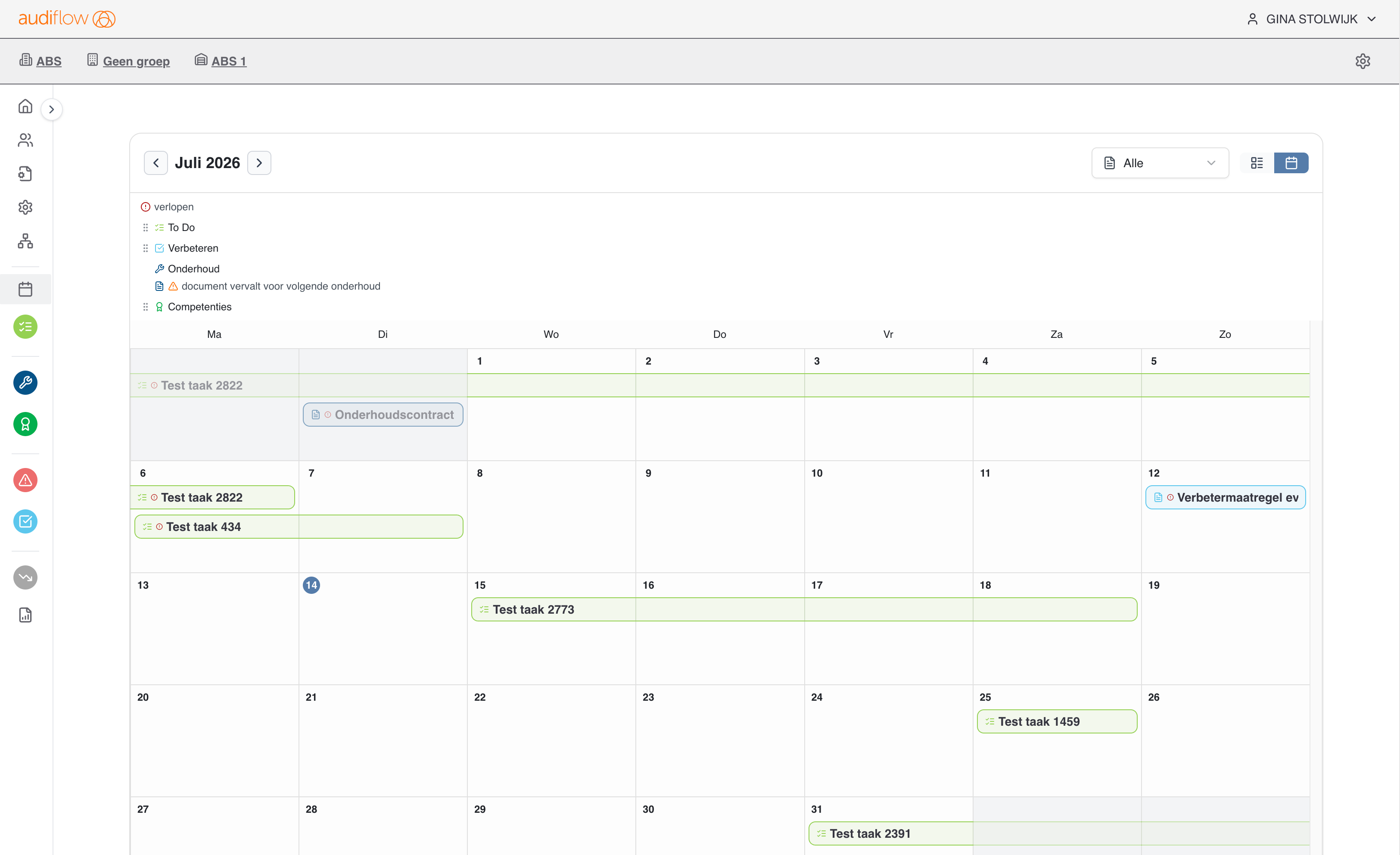Click the Juli 2026 month title
Screen dimensions: 1400x855
click(x=207, y=163)
